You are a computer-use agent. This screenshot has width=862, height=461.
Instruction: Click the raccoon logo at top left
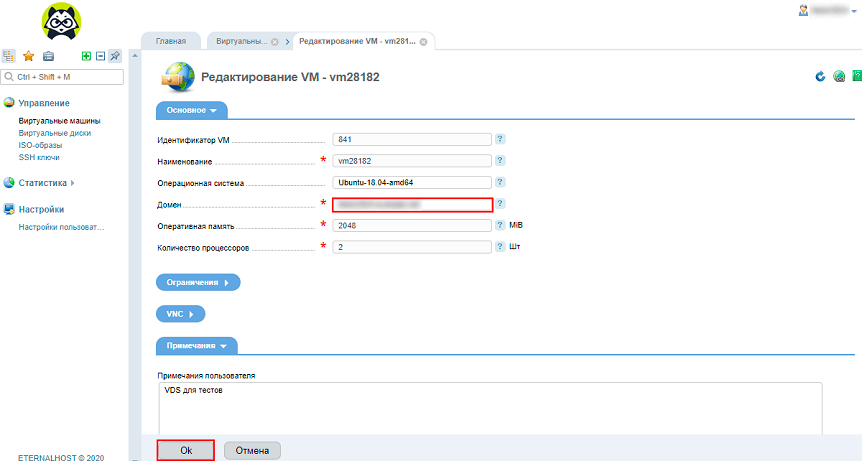[65, 21]
